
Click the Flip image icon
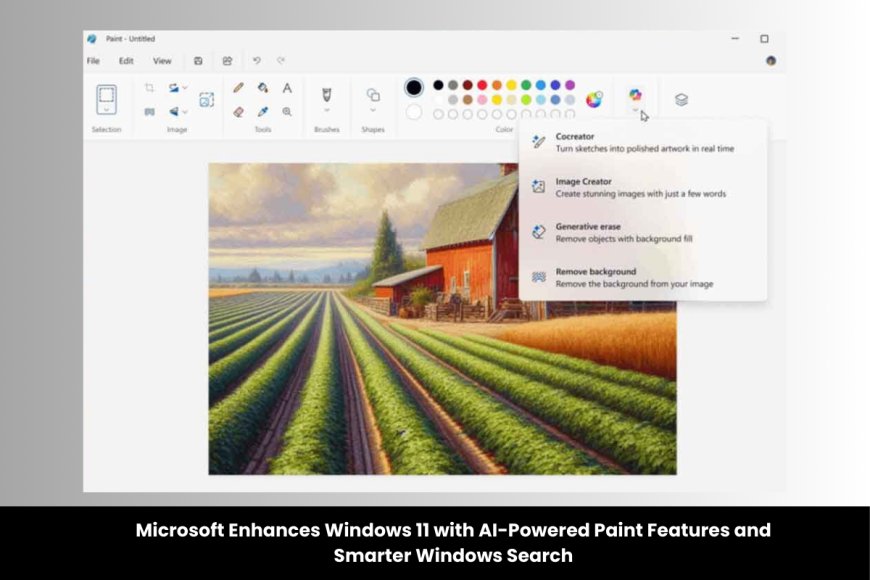pyautogui.click(x=174, y=112)
